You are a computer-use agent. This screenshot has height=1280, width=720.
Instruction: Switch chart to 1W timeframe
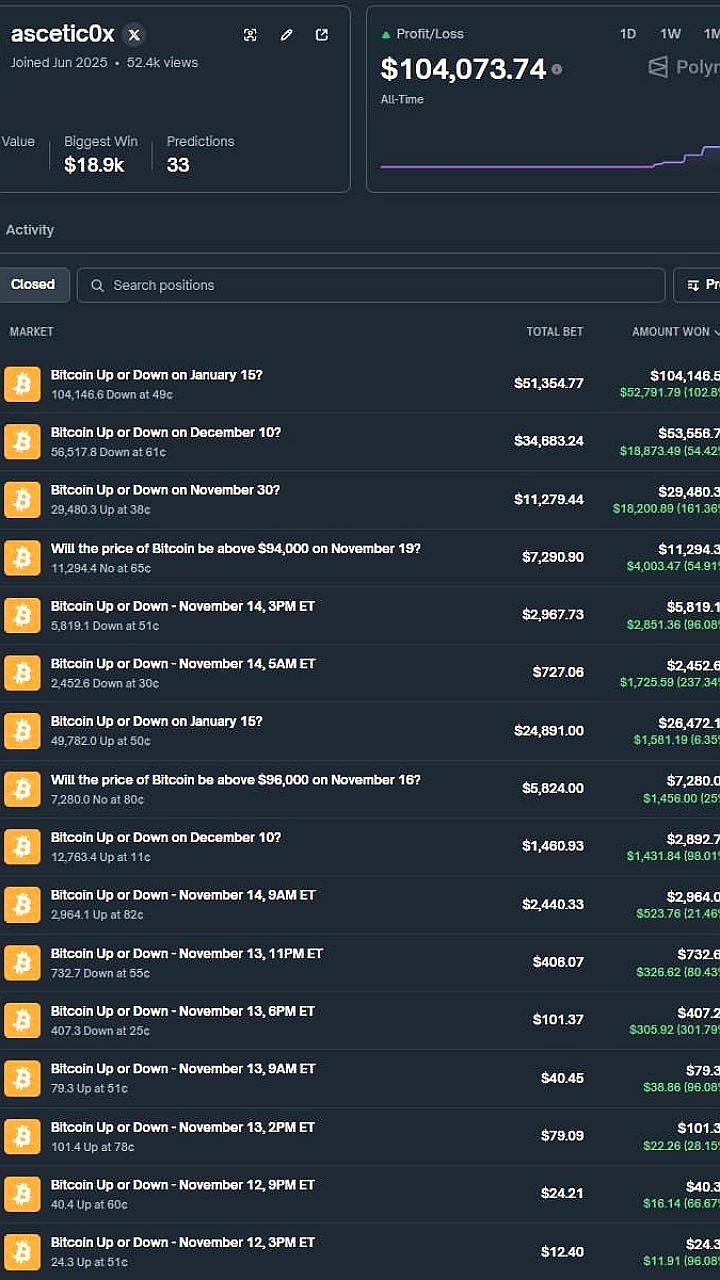click(x=670, y=34)
